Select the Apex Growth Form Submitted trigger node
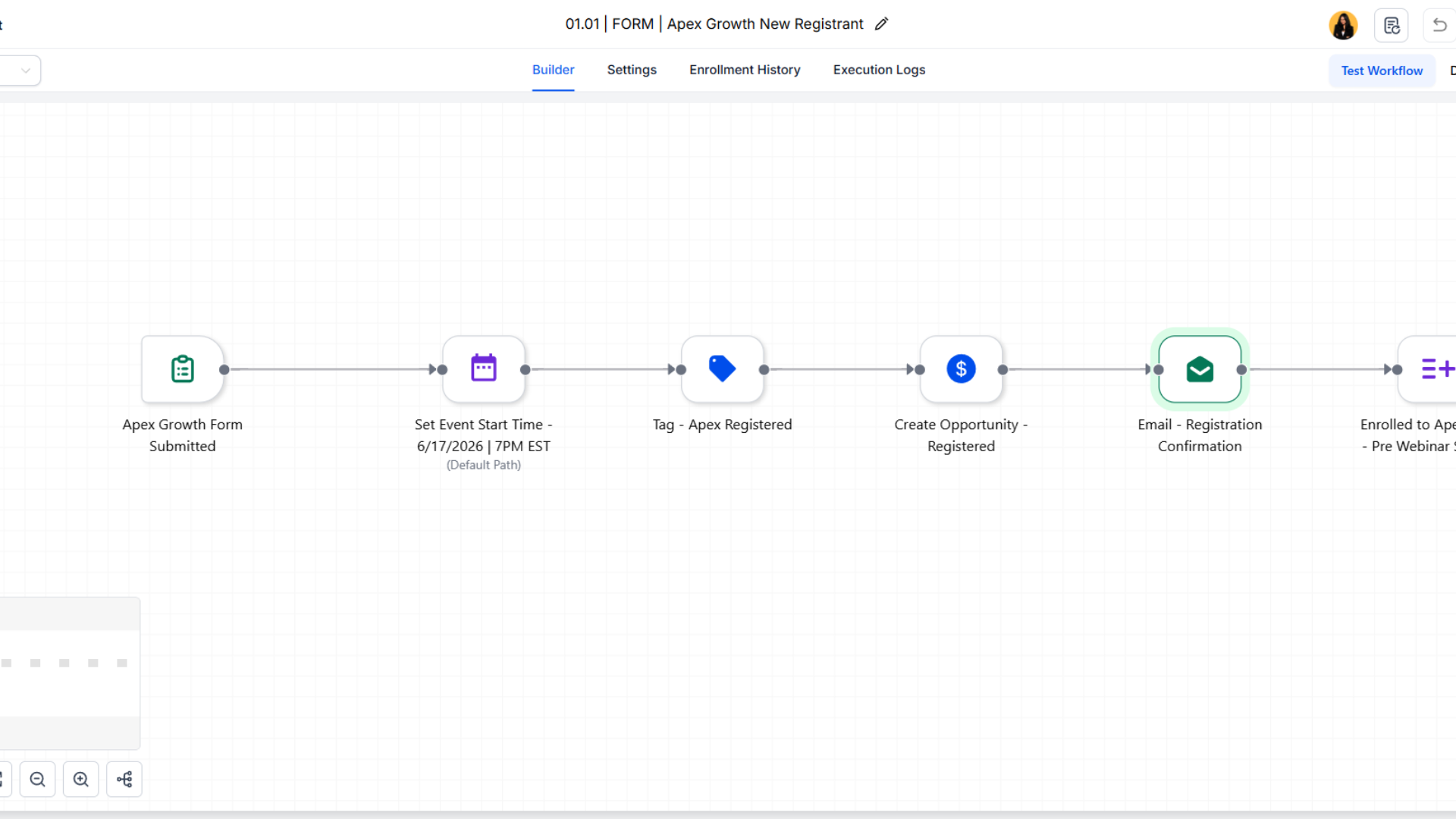This screenshot has height=819, width=1456. (182, 369)
